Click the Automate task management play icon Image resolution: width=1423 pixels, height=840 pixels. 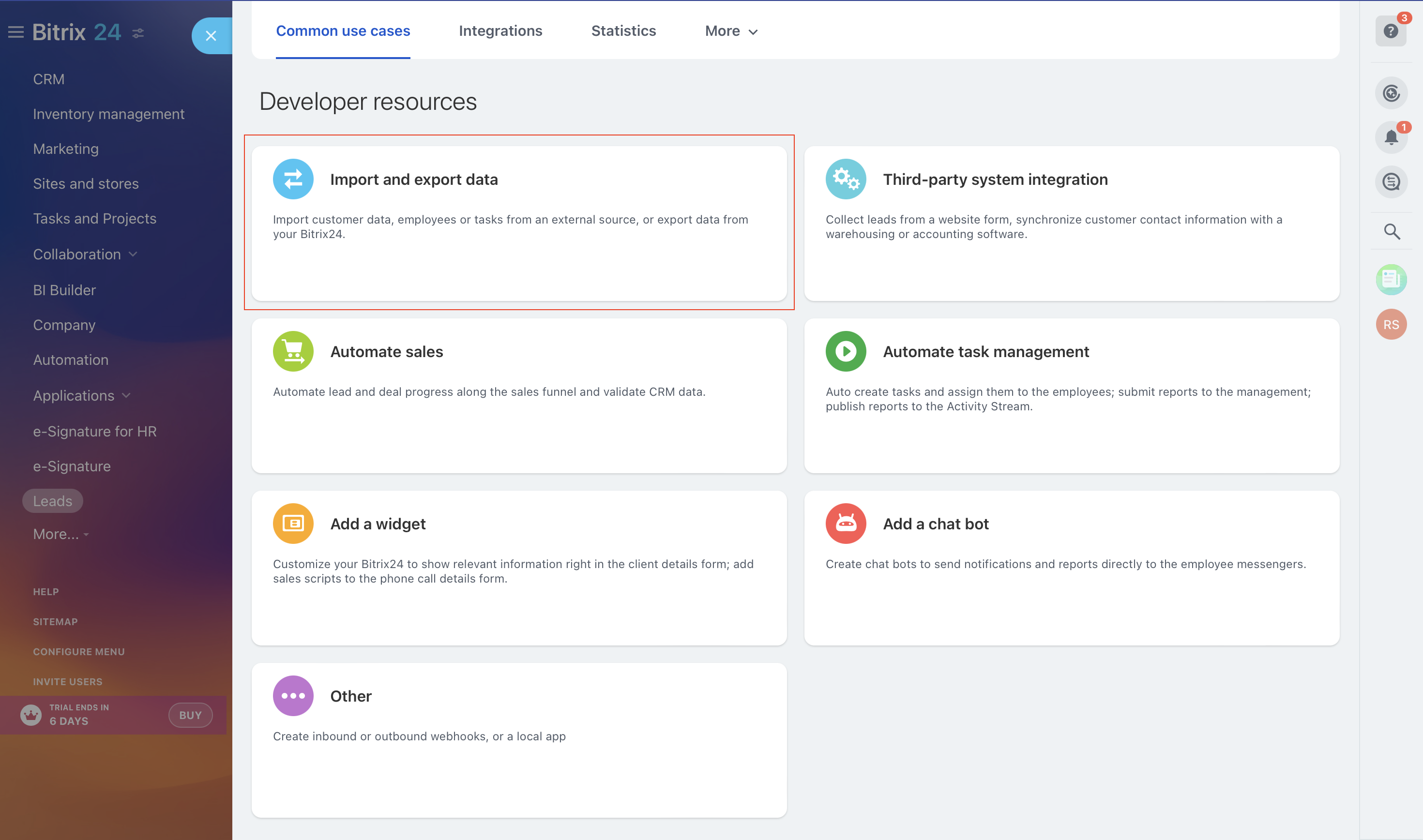(x=846, y=351)
